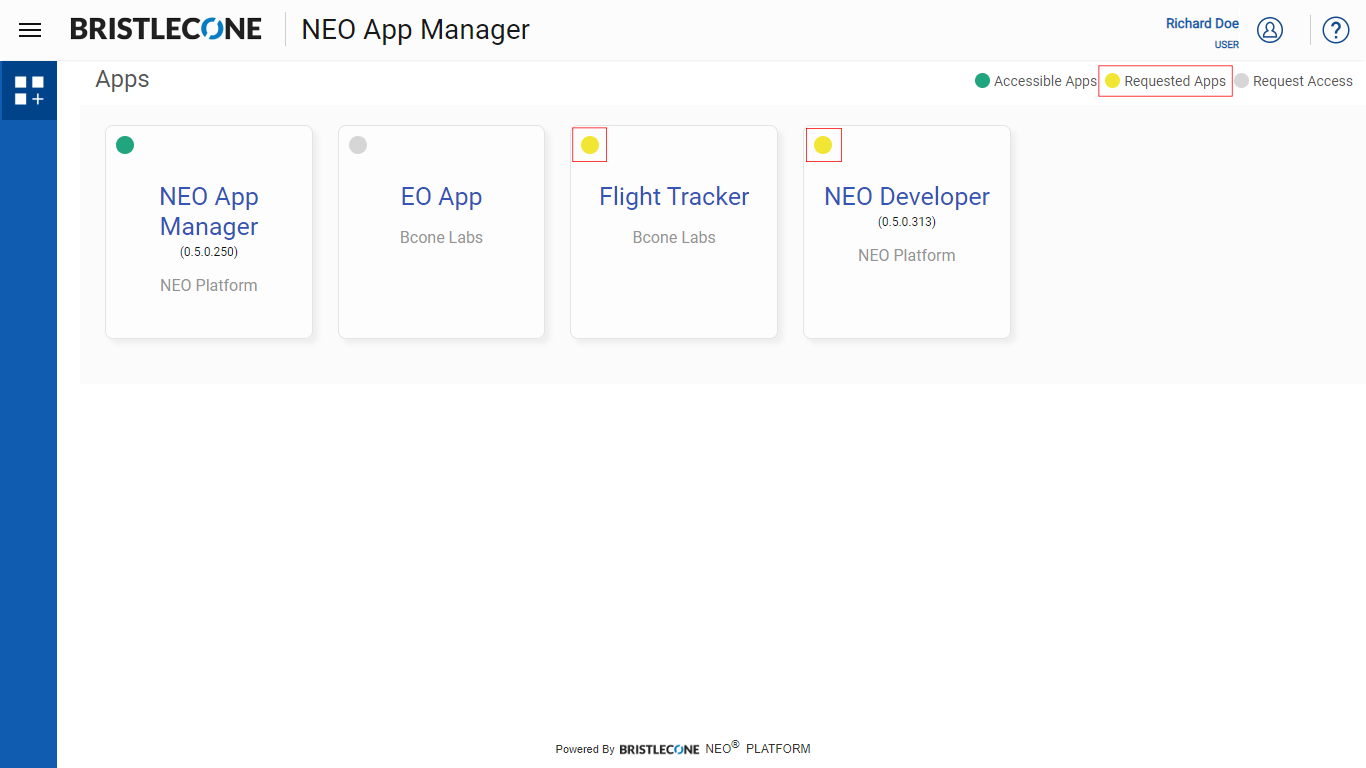The width and height of the screenshot is (1366, 768).
Task: Click the apps grid sidebar icon
Action: [x=29, y=90]
